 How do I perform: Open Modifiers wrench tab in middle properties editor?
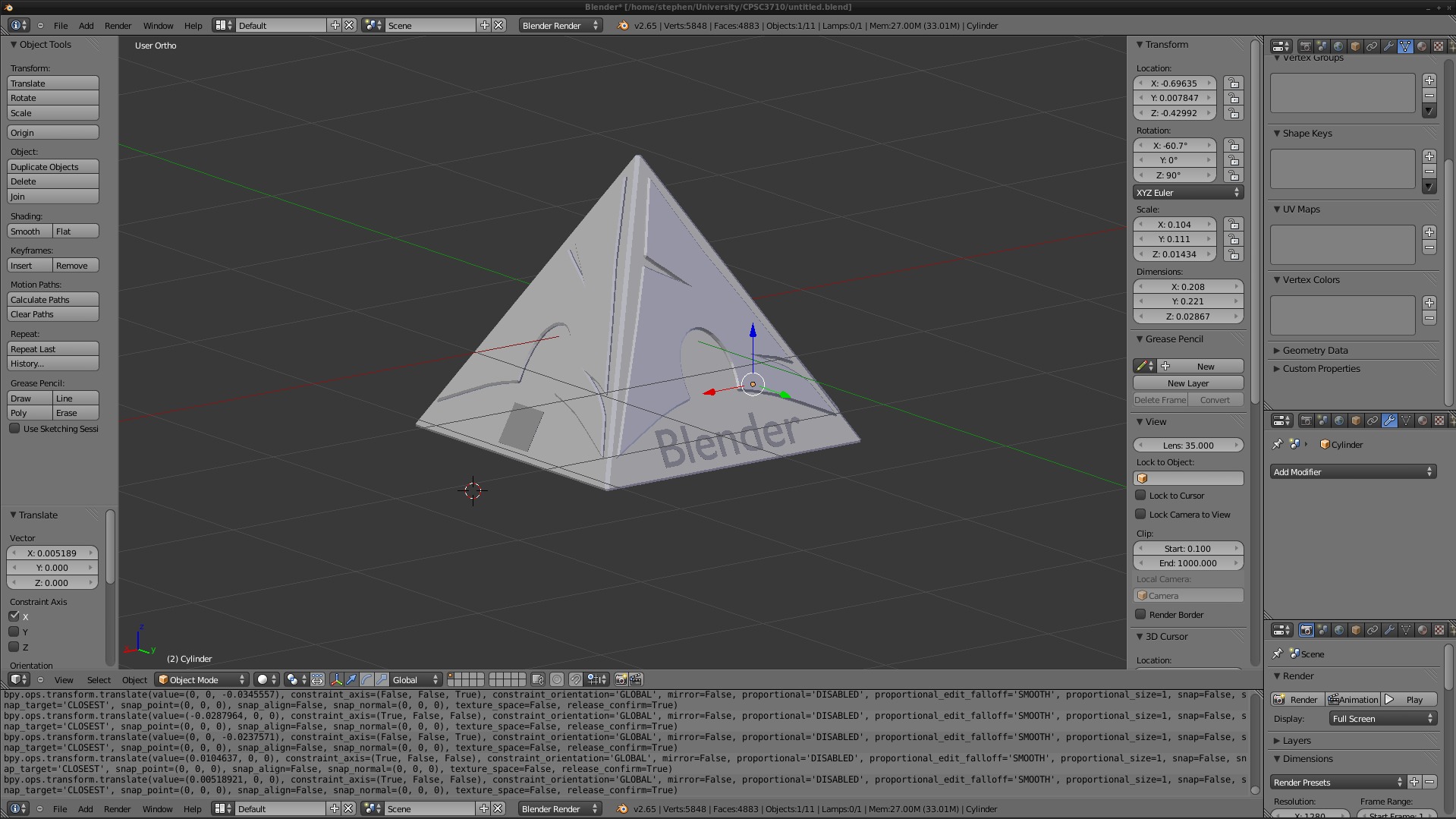click(x=1389, y=421)
